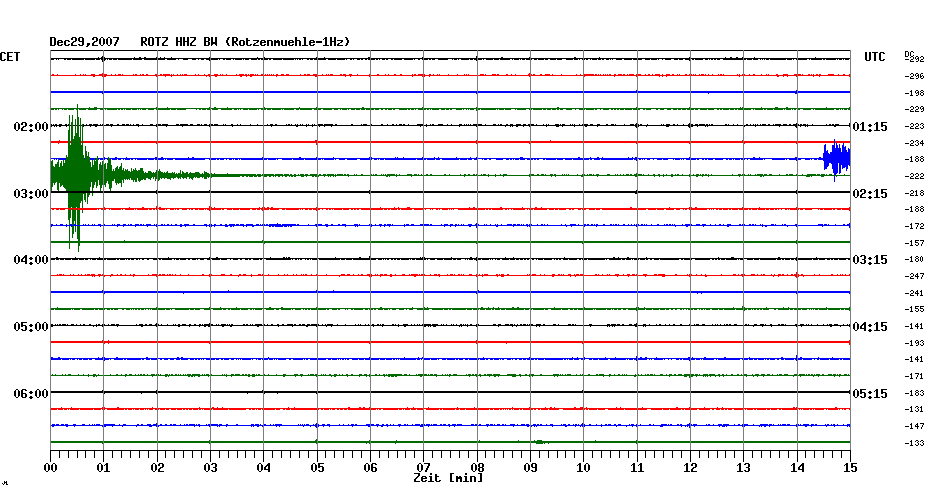Image resolution: width=930 pixels, height=494 pixels.
Task: Click minute tick label 10
Action: click(584, 467)
